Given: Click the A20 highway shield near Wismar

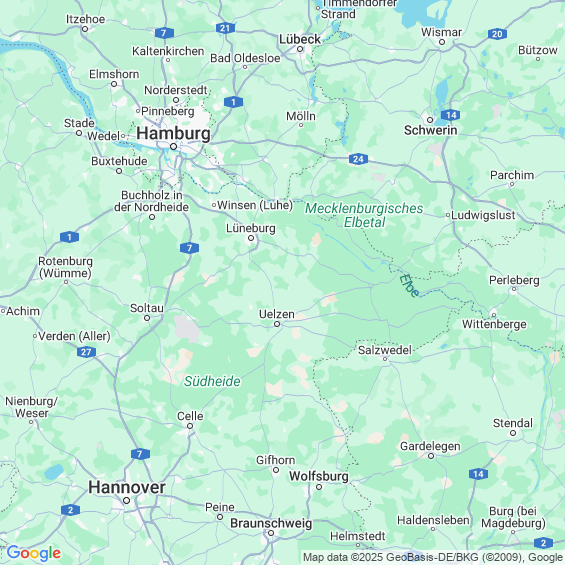Looking at the screenshot, I should tap(497, 34).
